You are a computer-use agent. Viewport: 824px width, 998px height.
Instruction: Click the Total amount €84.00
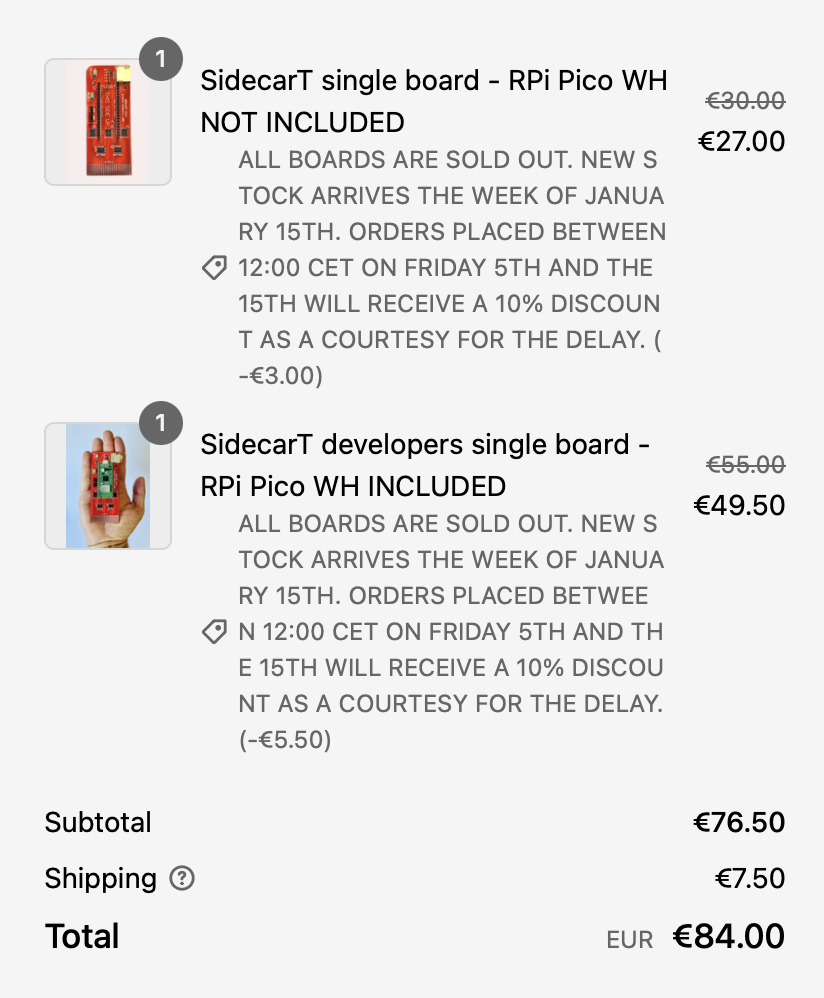pos(728,937)
